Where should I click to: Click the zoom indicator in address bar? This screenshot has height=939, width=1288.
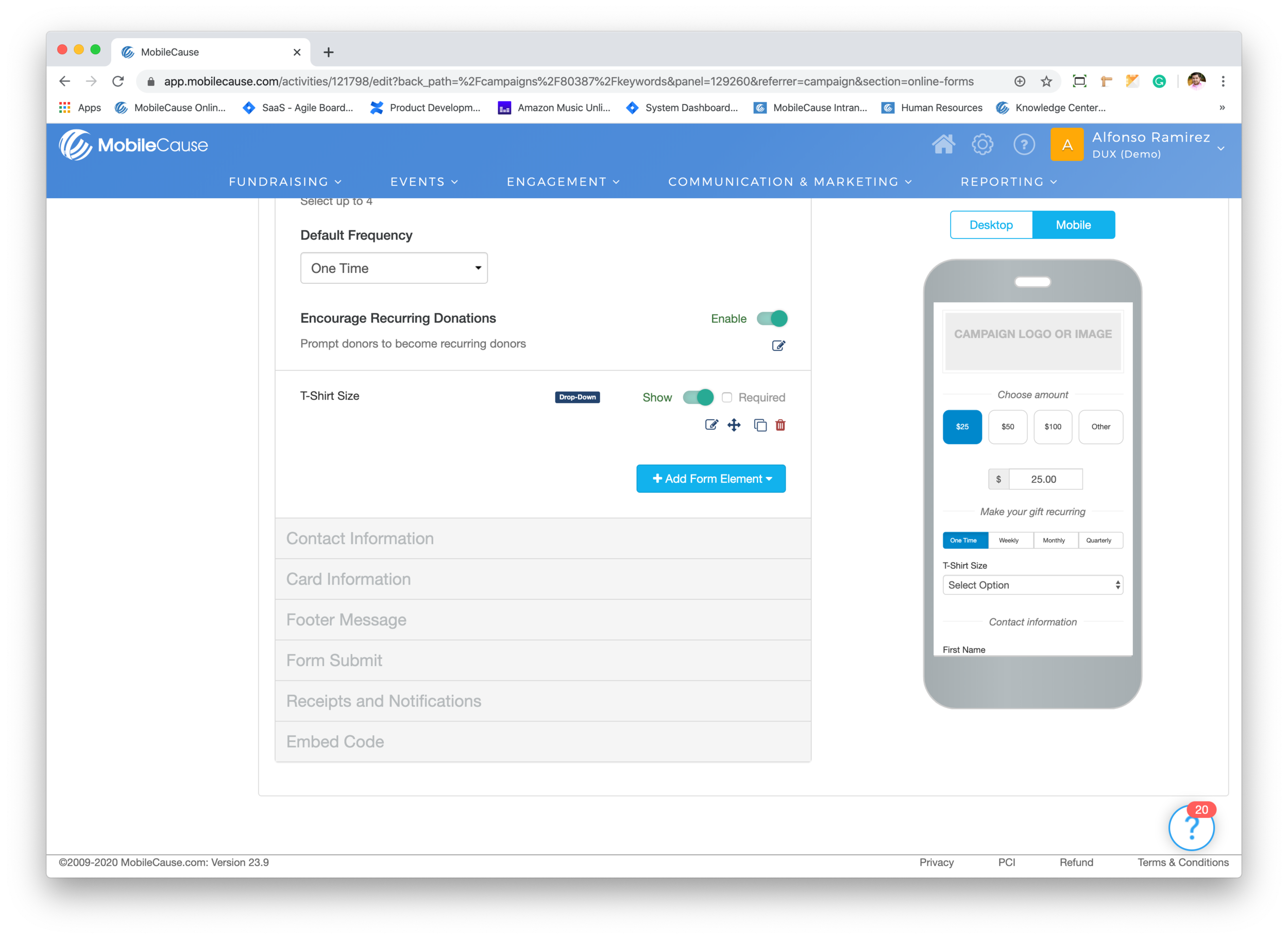tap(1020, 81)
